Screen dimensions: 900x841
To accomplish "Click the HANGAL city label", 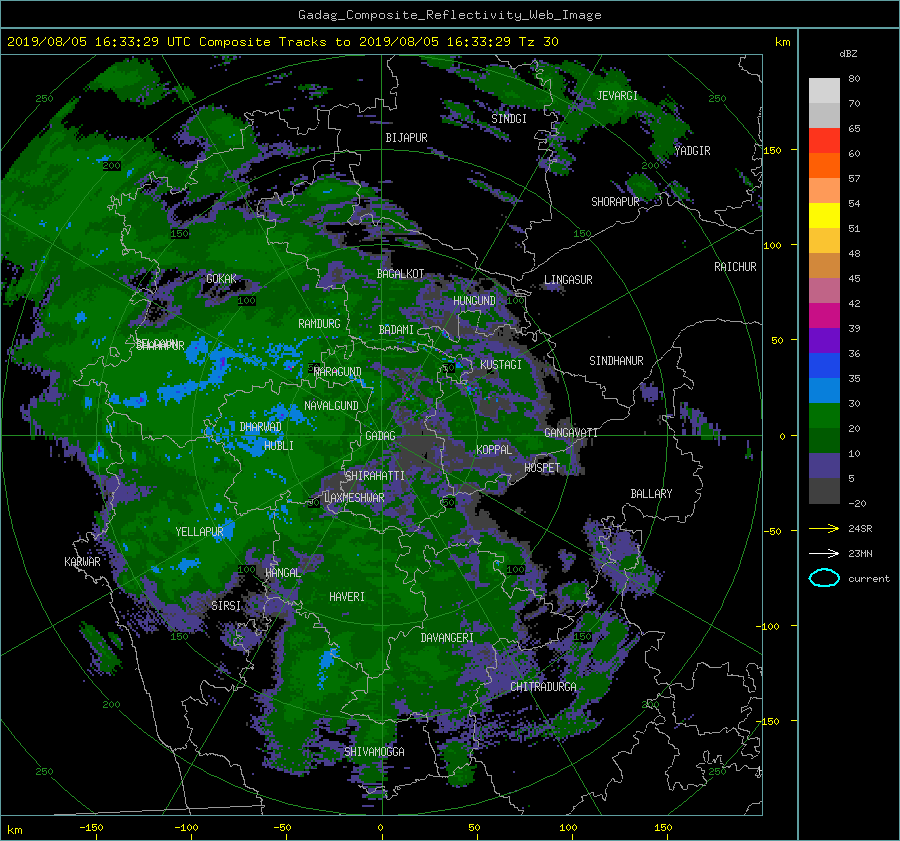I will pos(282,573).
